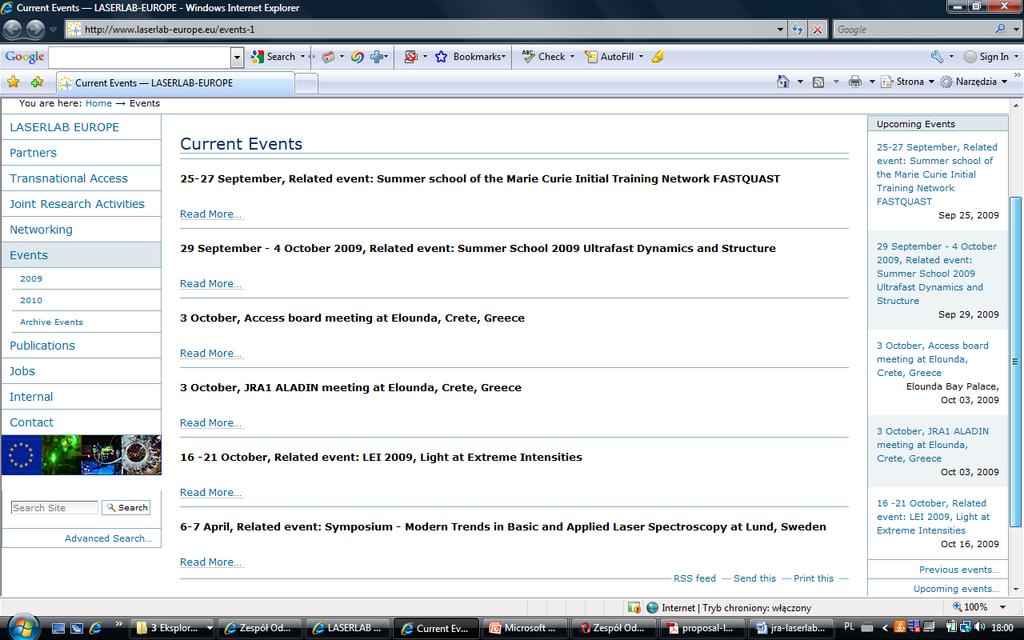The image size is (1024, 640).
Task: Click the Home breadcrumb link
Action: 98,103
